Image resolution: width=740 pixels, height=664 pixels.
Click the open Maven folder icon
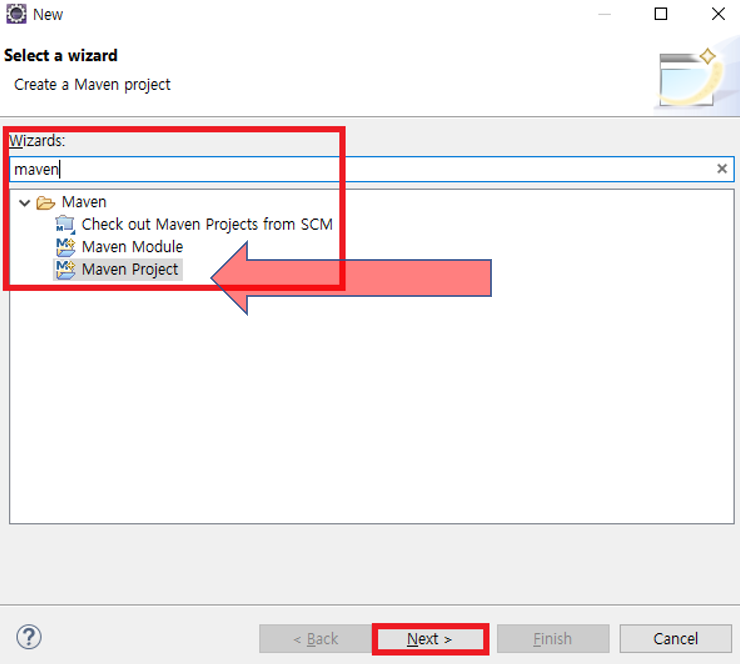(x=46, y=202)
